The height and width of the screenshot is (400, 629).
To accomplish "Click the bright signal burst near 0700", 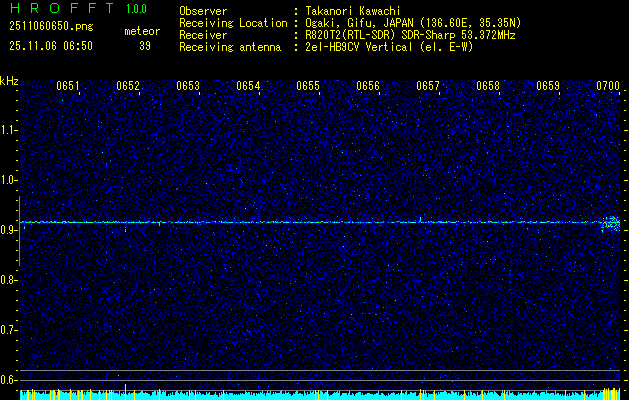I will coord(611,223).
